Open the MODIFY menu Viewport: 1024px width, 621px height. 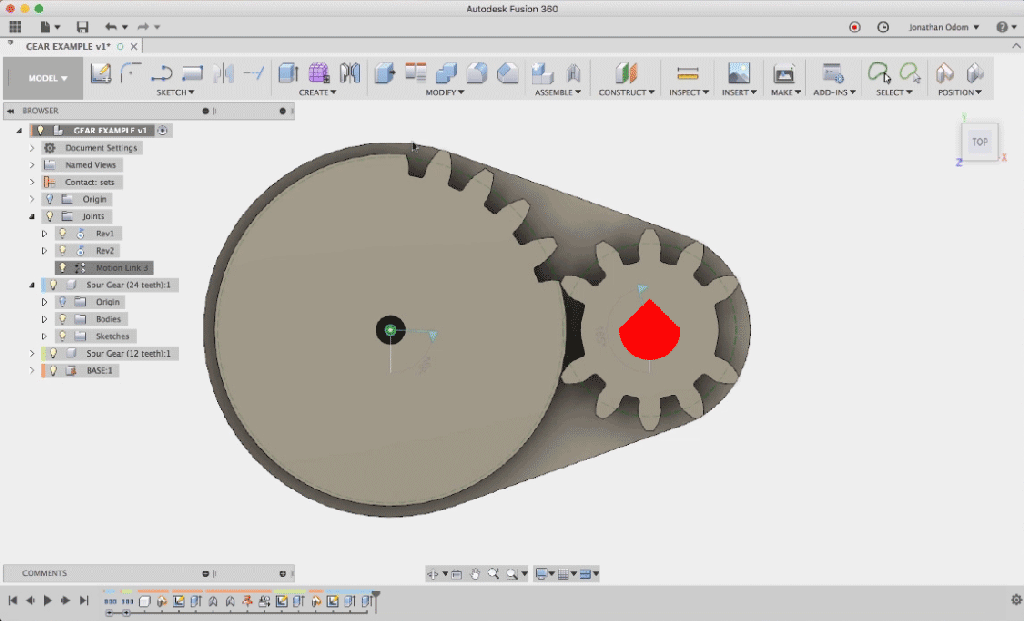pos(446,92)
